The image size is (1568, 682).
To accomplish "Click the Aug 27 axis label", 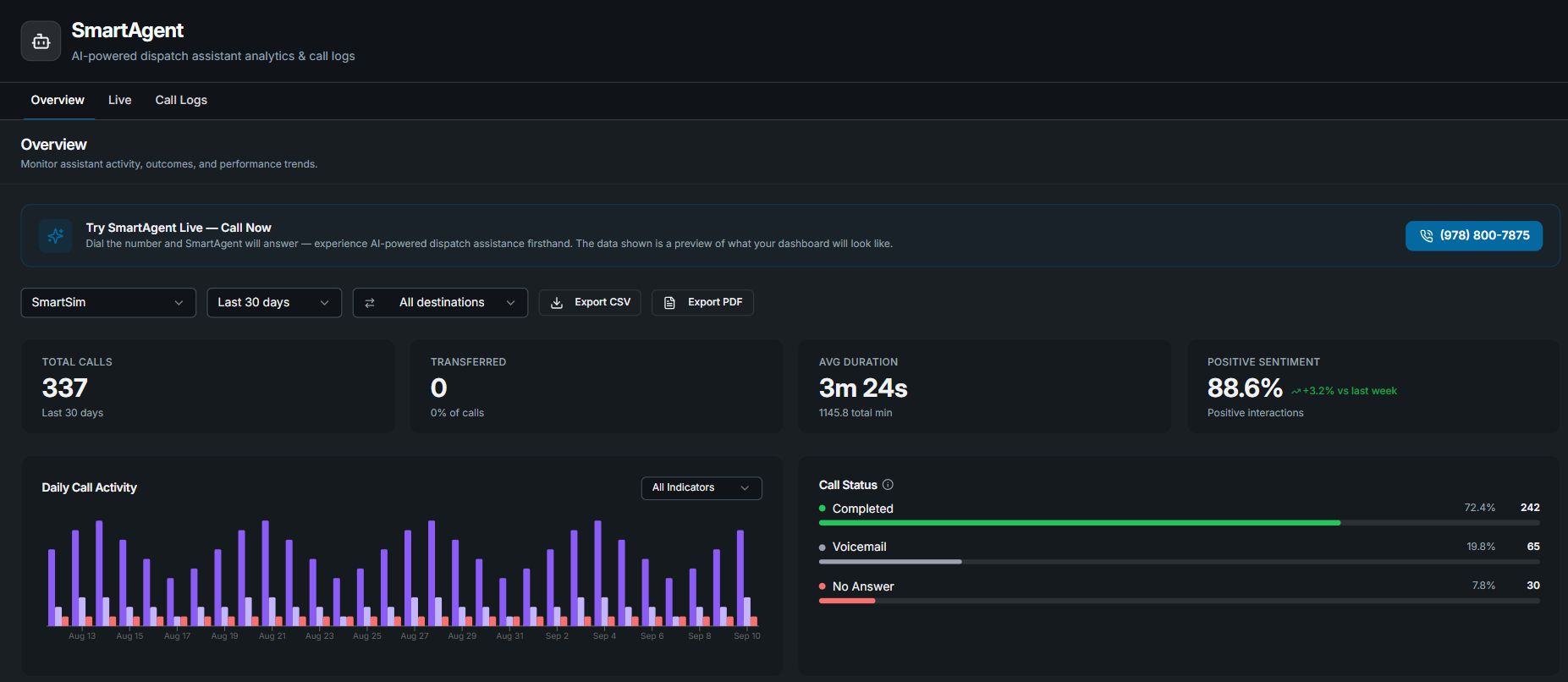I will click(415, 636).
